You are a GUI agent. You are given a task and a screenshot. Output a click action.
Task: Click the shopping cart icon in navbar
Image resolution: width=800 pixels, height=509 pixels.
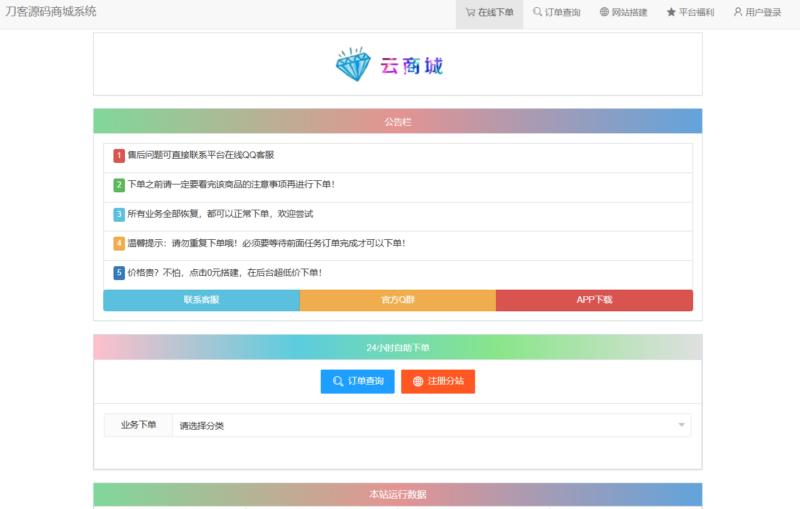coord(470,12)
